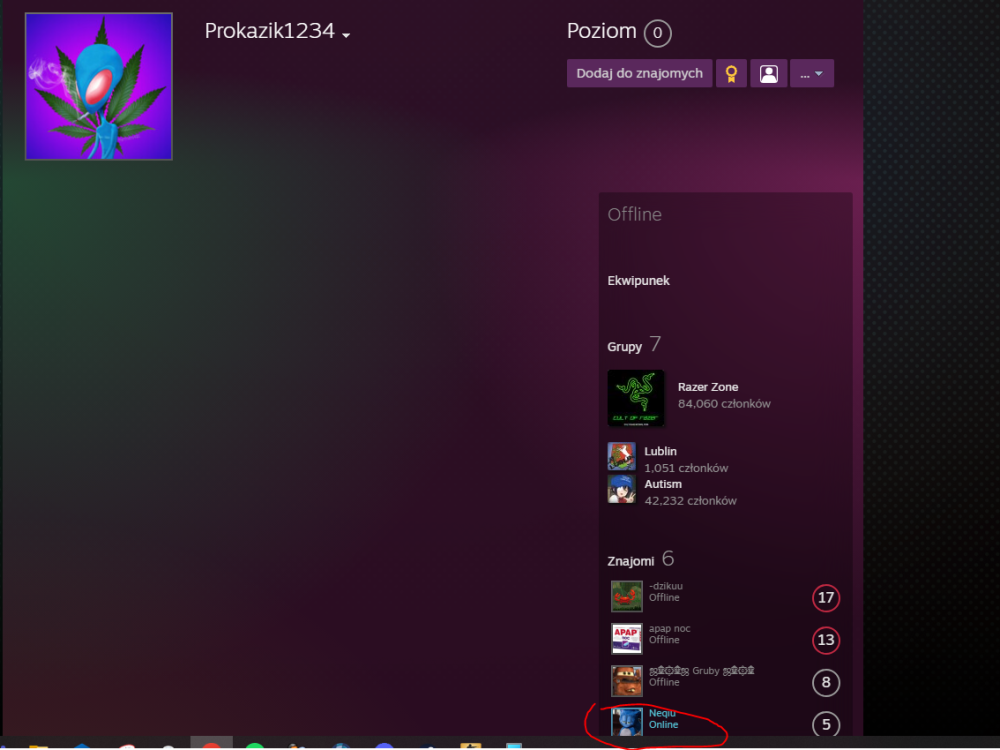
Task: Open the Autism group avatar
Action: tap(621, 489)
